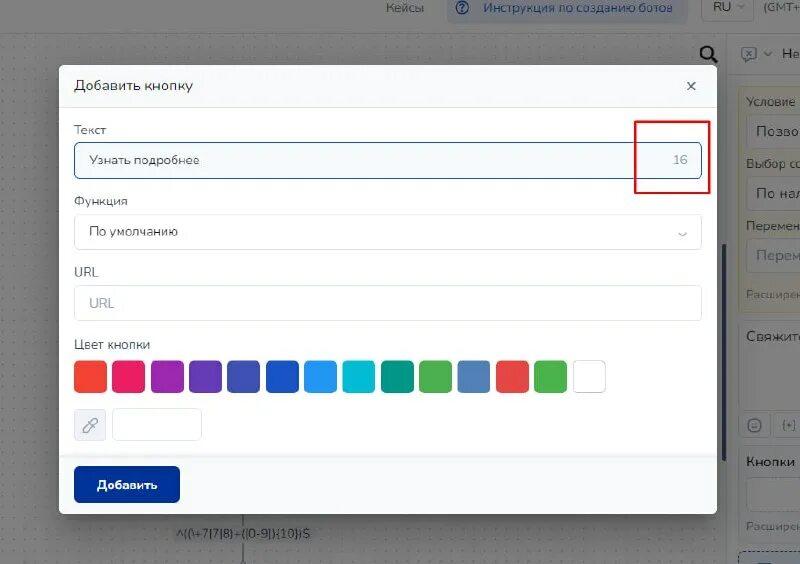Viewport: 800px width, 564px height.
Task: Pick the indigo color swatch
Action: point(243,377)
